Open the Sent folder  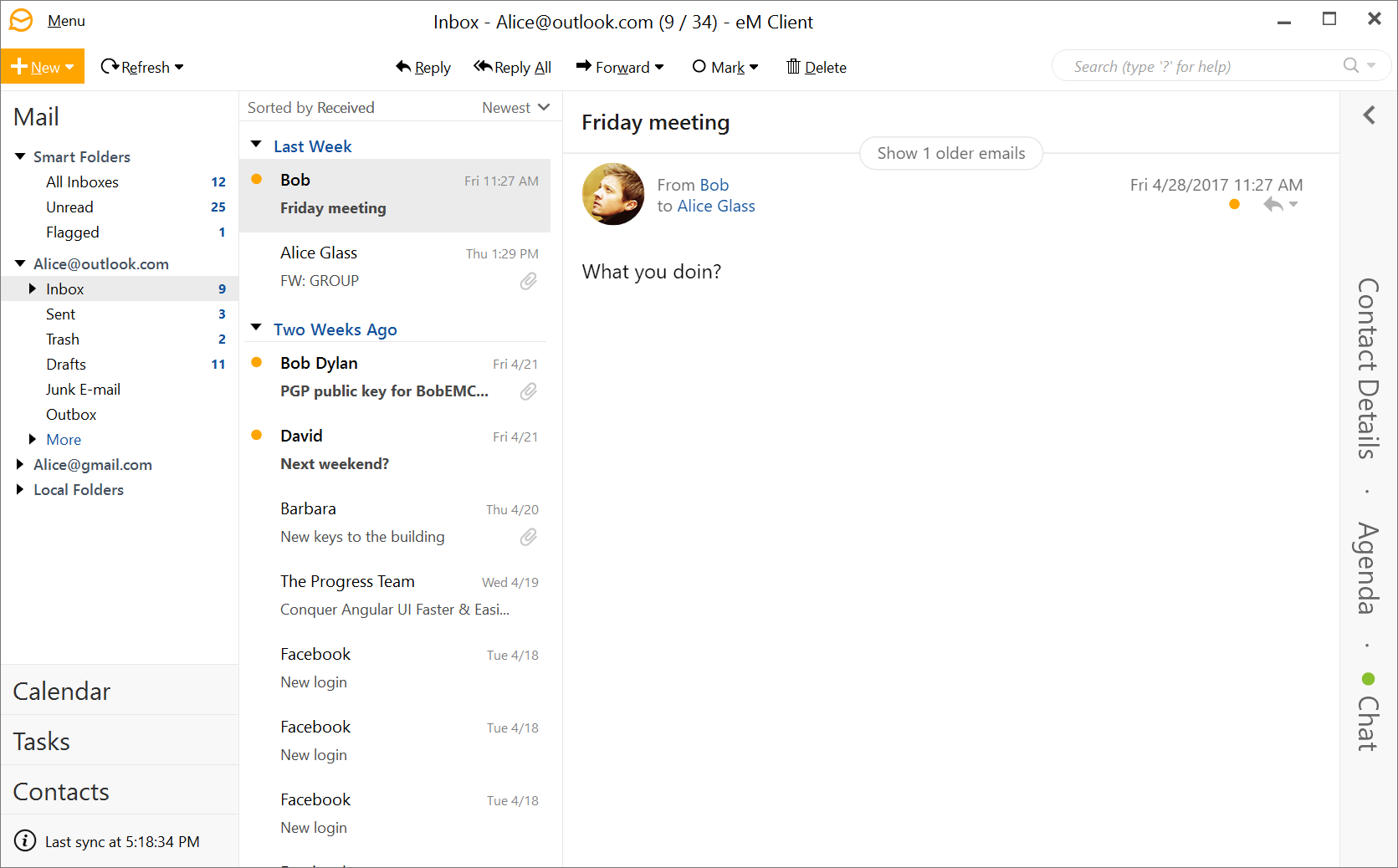[x=120, y=314]
